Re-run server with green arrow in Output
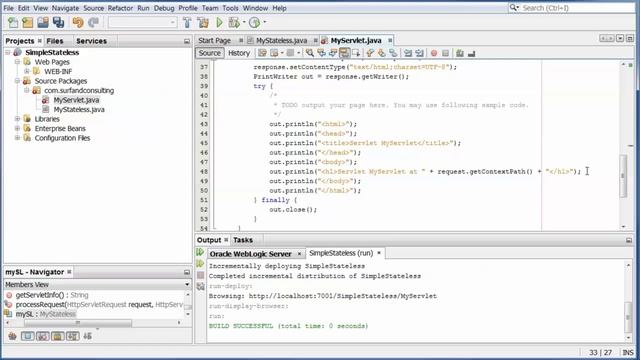The image size is (640, 360). (200, 252)
